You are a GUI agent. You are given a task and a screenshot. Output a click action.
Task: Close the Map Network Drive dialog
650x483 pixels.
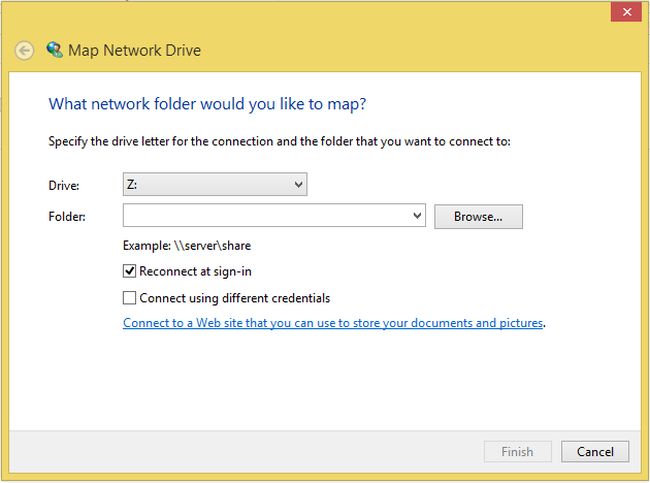tap(627, 12)
